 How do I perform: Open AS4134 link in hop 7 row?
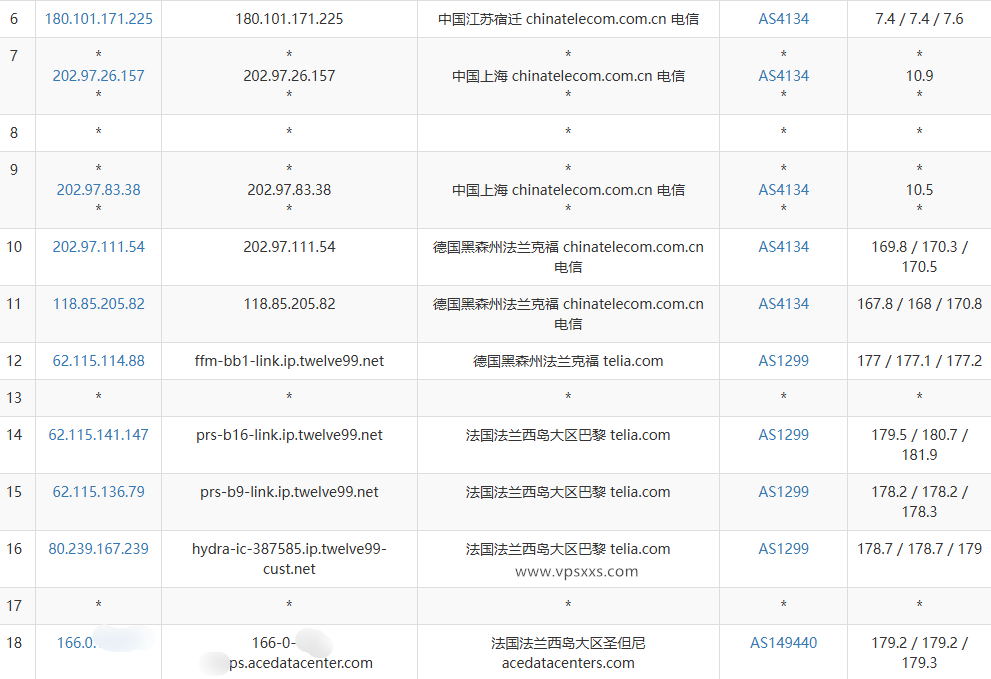[784, 76]
